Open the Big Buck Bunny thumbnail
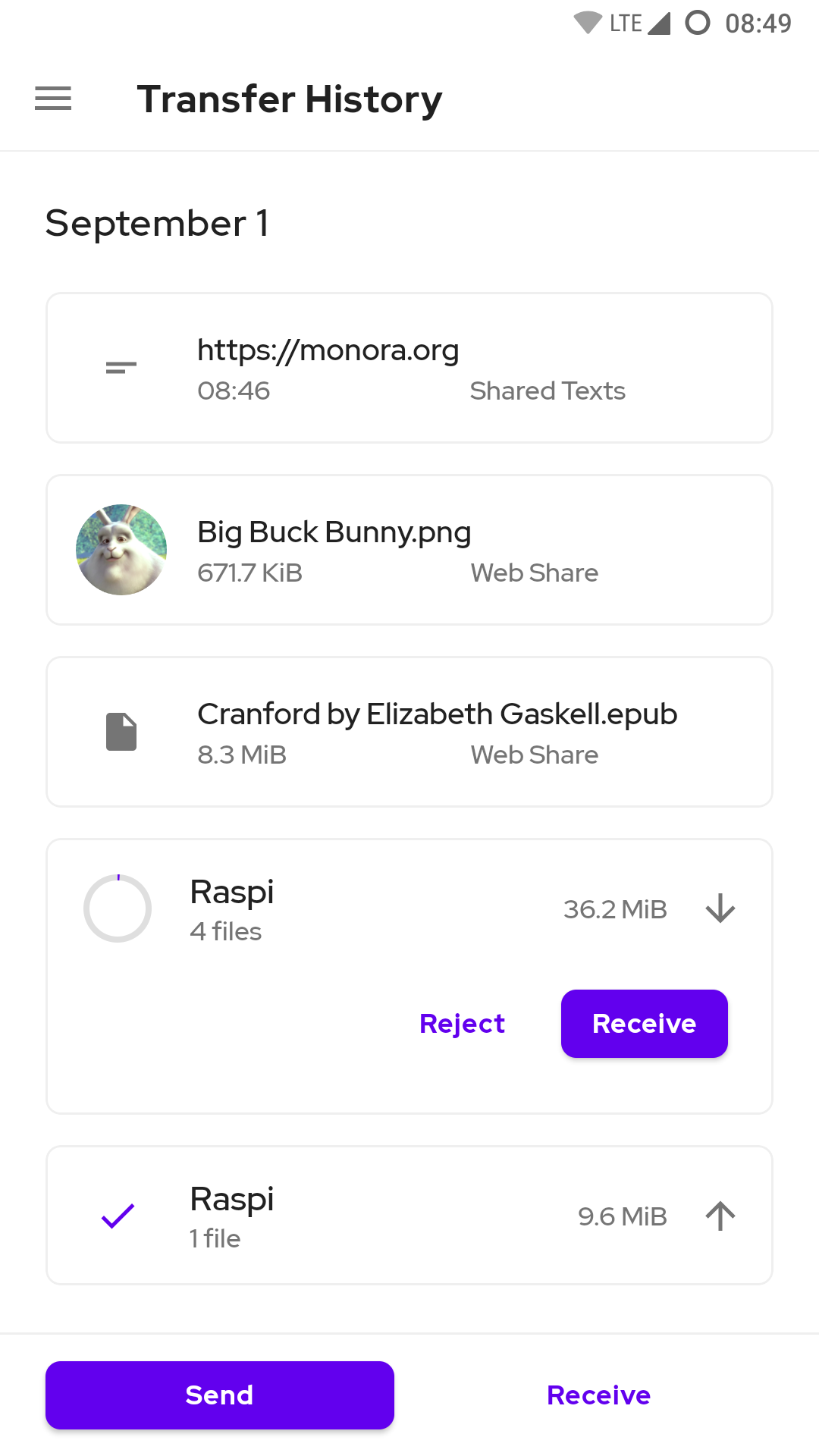Image resolution: width=819 pixels, height=1456 pixels. 121,550
